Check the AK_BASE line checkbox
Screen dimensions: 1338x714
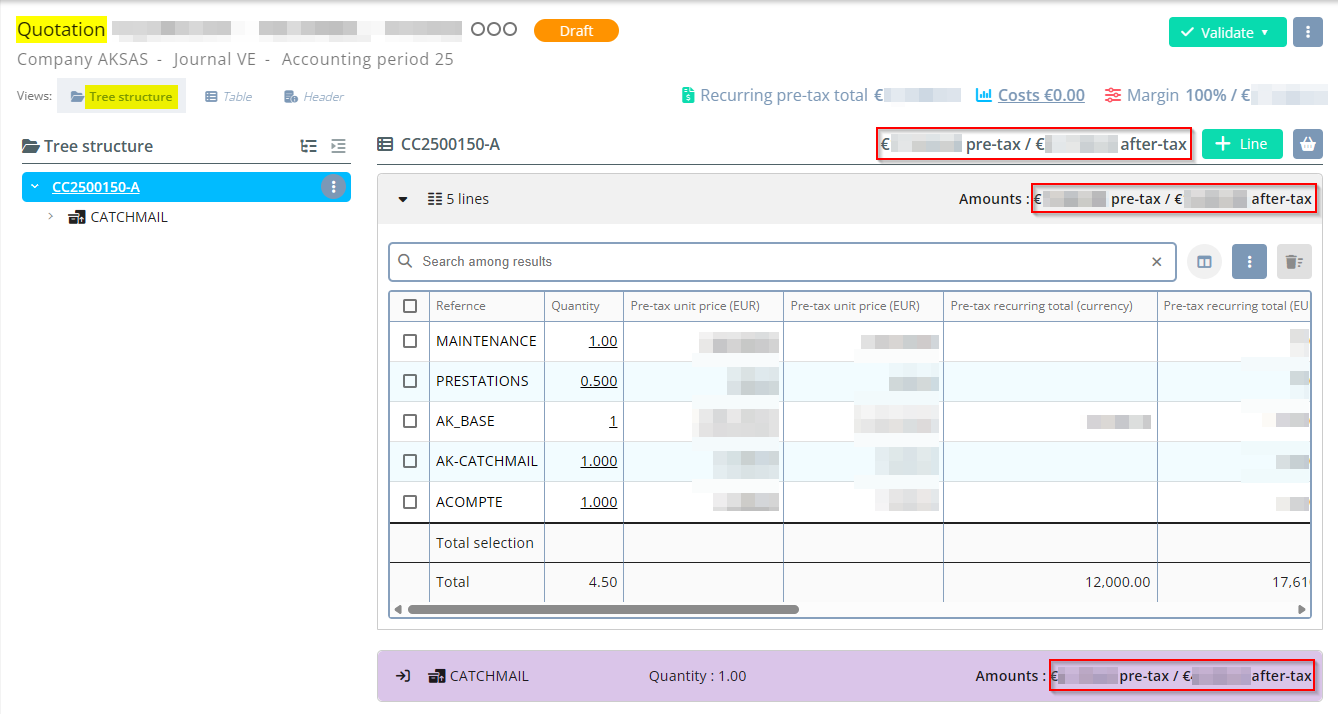410,421
